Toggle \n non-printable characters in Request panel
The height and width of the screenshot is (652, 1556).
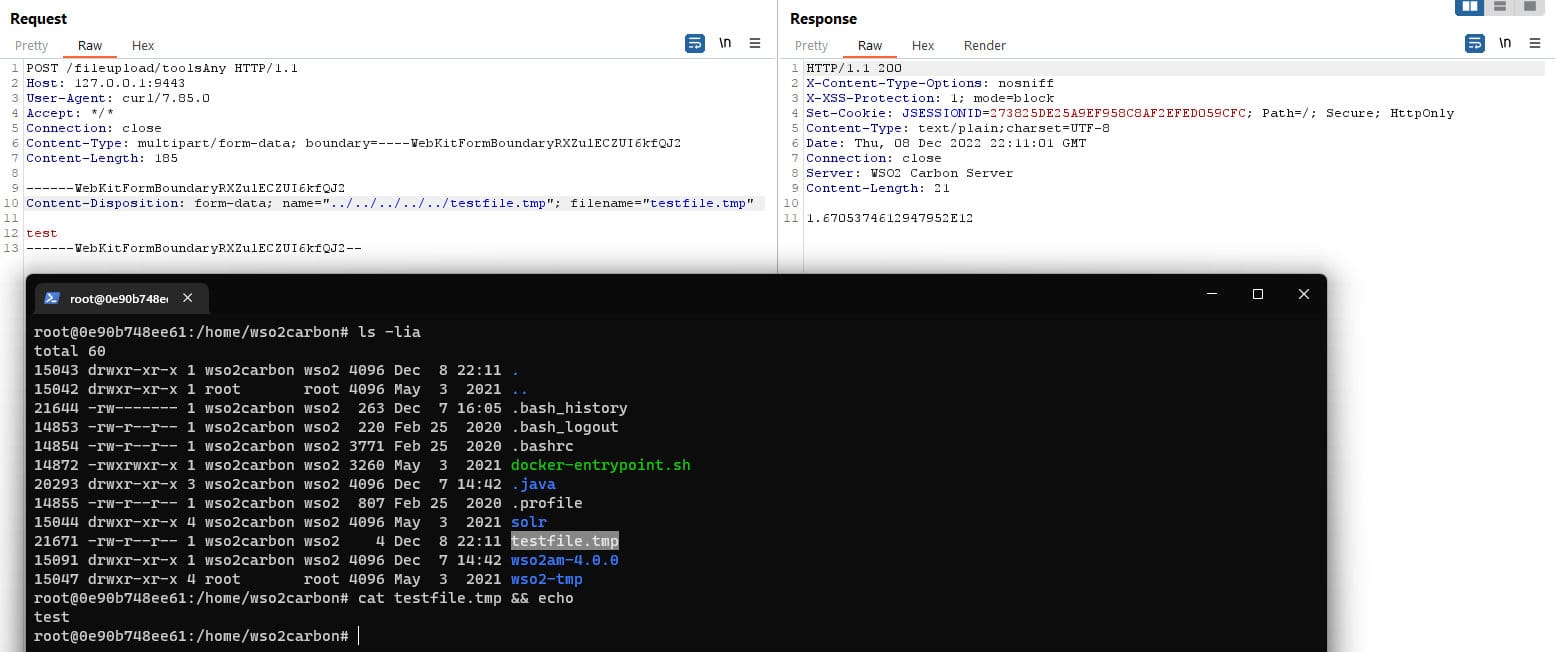tap(725, 44)
